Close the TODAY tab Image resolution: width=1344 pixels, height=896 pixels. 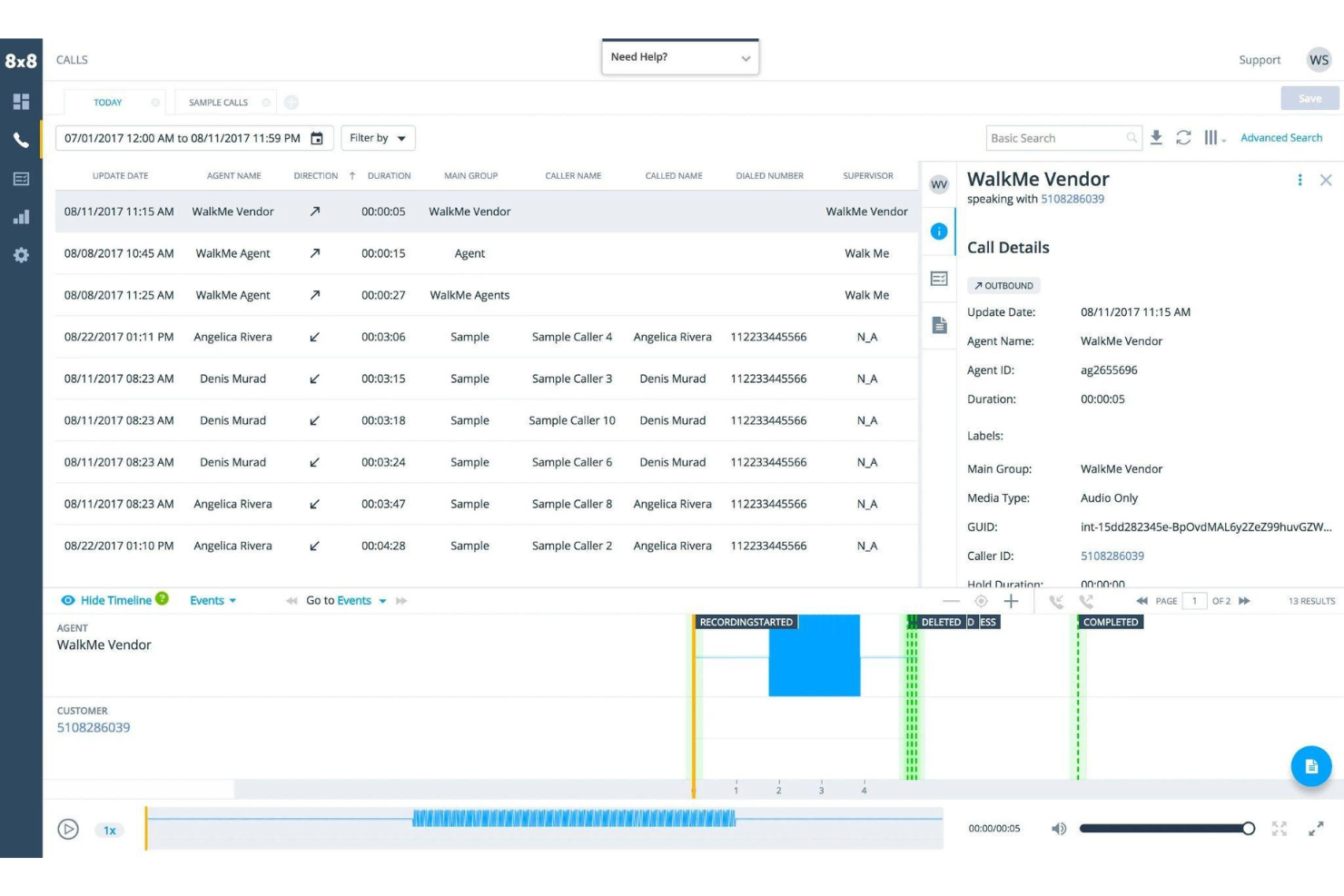(155, 103)
